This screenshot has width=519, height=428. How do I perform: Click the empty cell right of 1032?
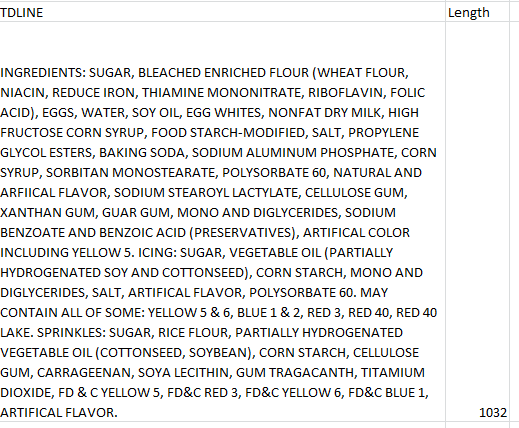(515, 222)
